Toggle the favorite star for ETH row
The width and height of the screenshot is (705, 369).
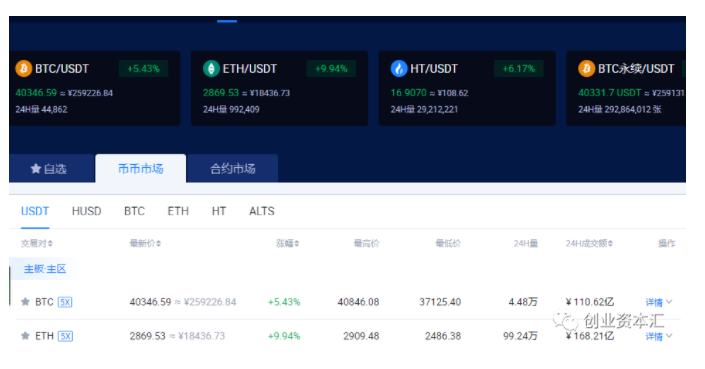point(25,336)
